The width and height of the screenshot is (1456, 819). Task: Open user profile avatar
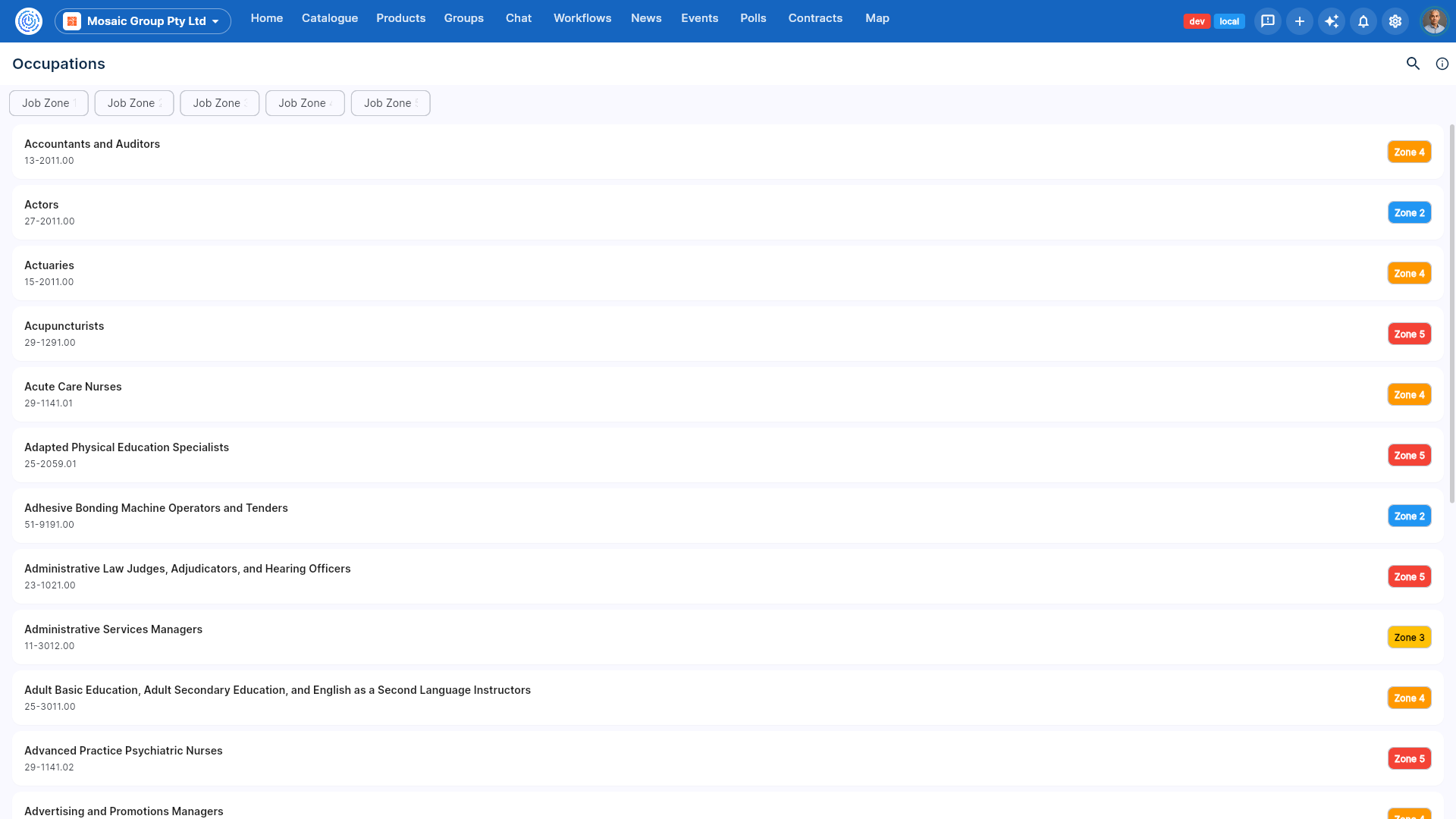[x=1434, y=21]
